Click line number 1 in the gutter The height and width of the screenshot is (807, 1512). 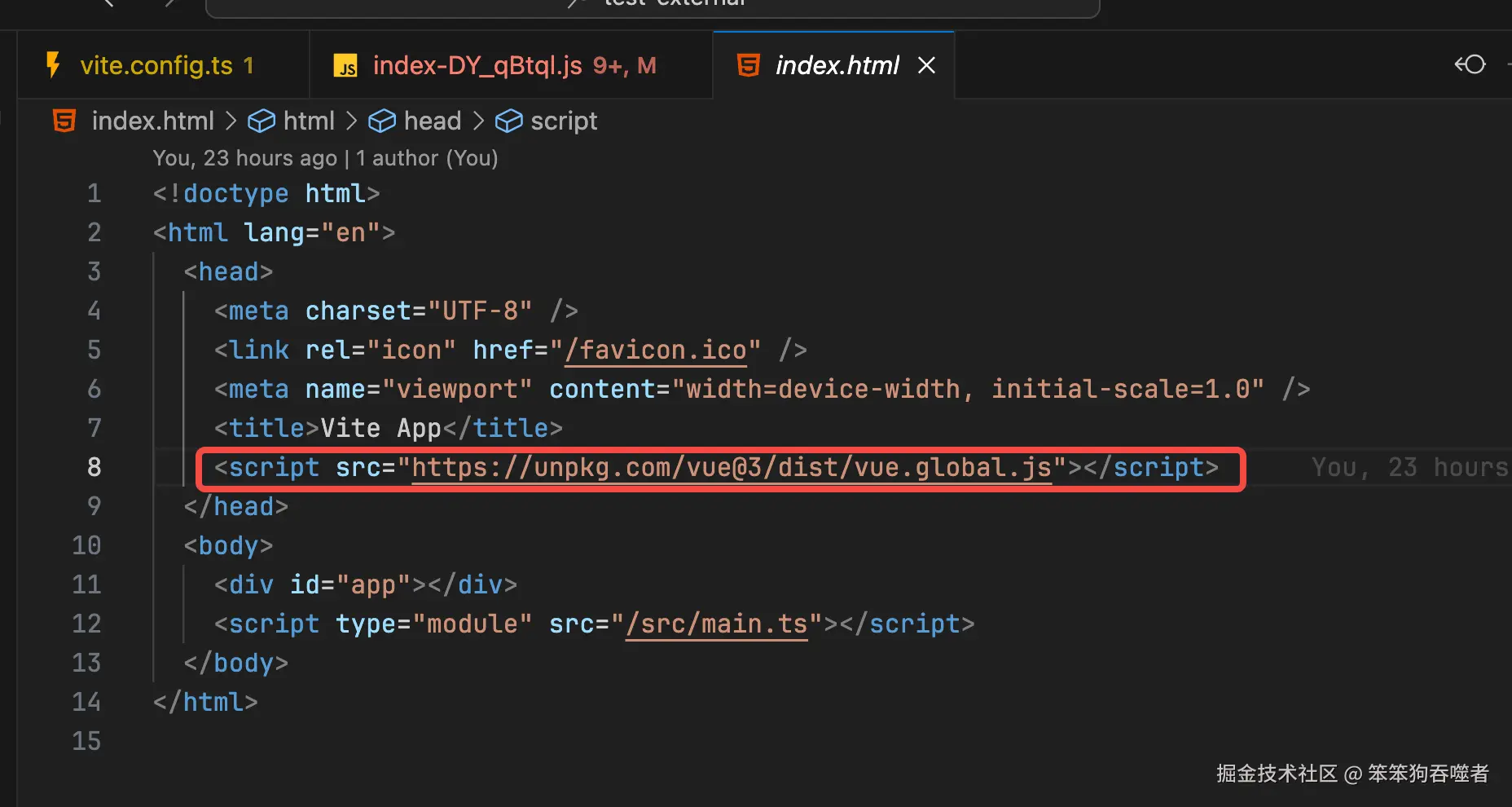94,193
